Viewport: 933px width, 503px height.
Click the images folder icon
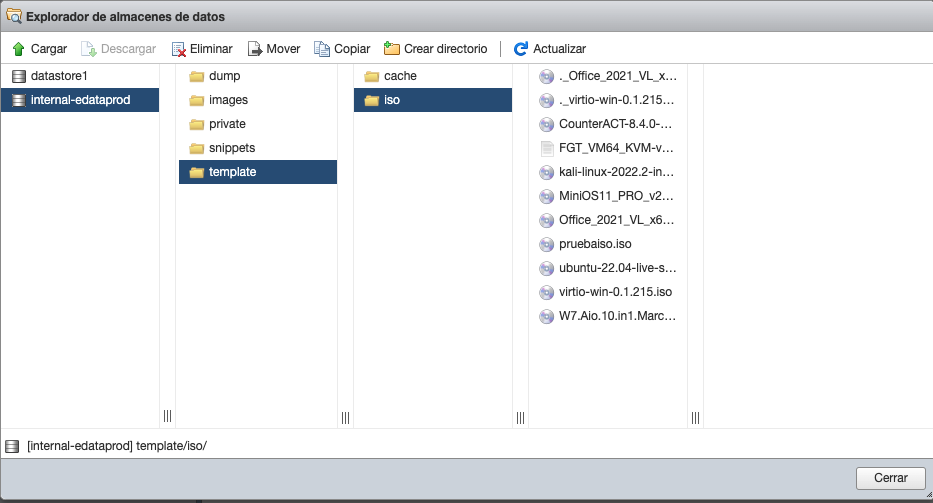(x=196, y=100)
